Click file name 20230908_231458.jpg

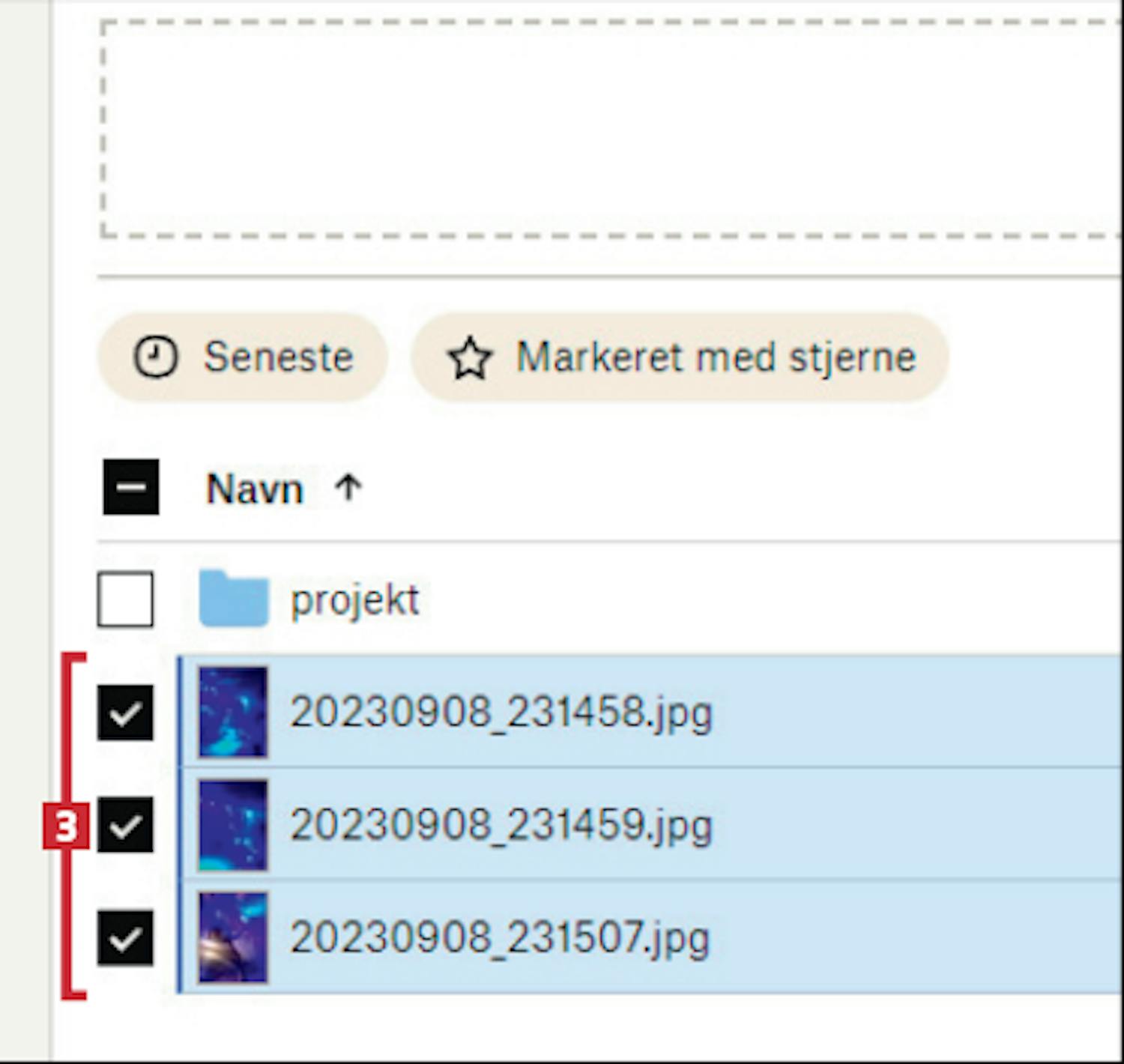pyautogui.click(x=501, y=712)
